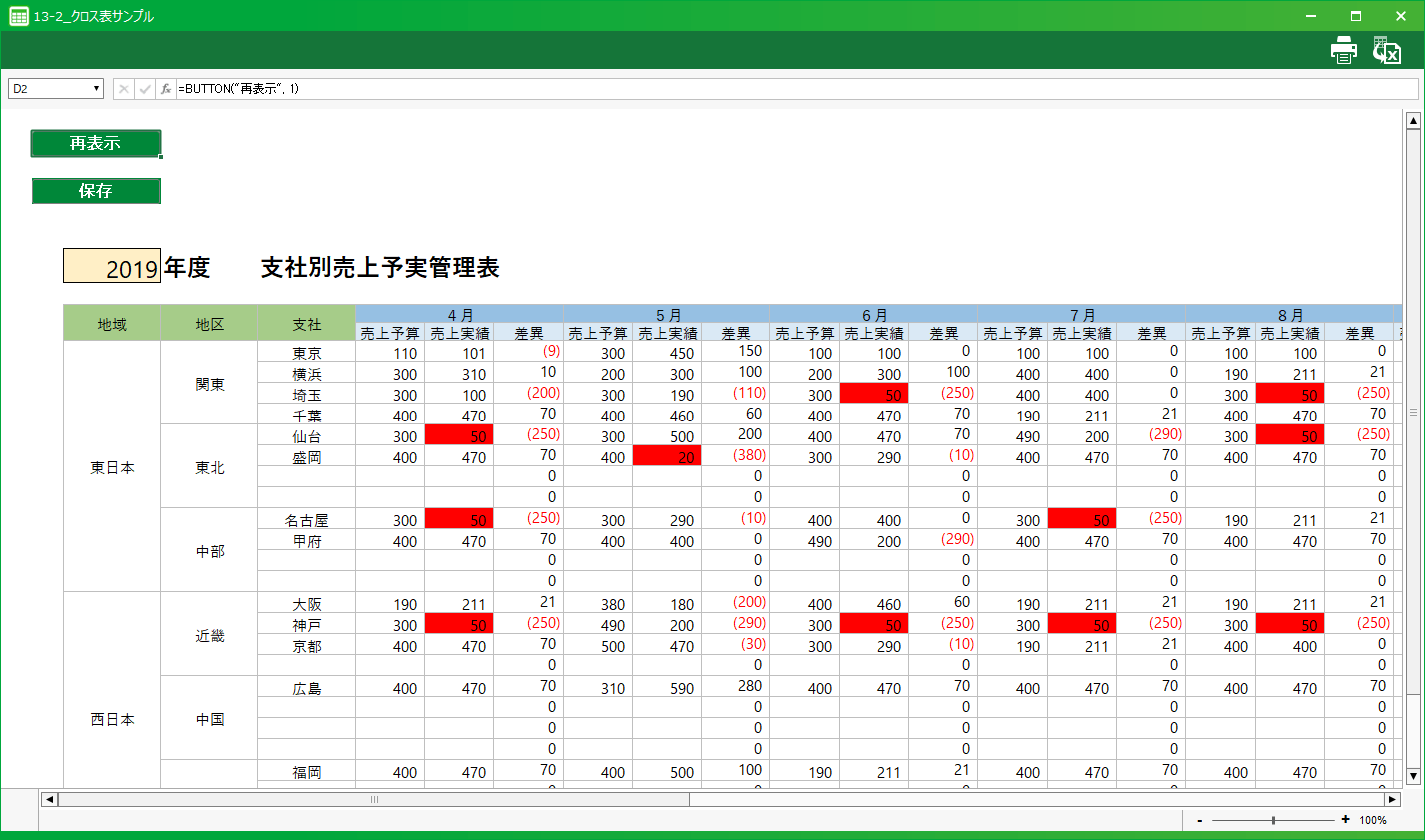Select the 2019 year cell
1425x840 pixels.
coord(112,267)
